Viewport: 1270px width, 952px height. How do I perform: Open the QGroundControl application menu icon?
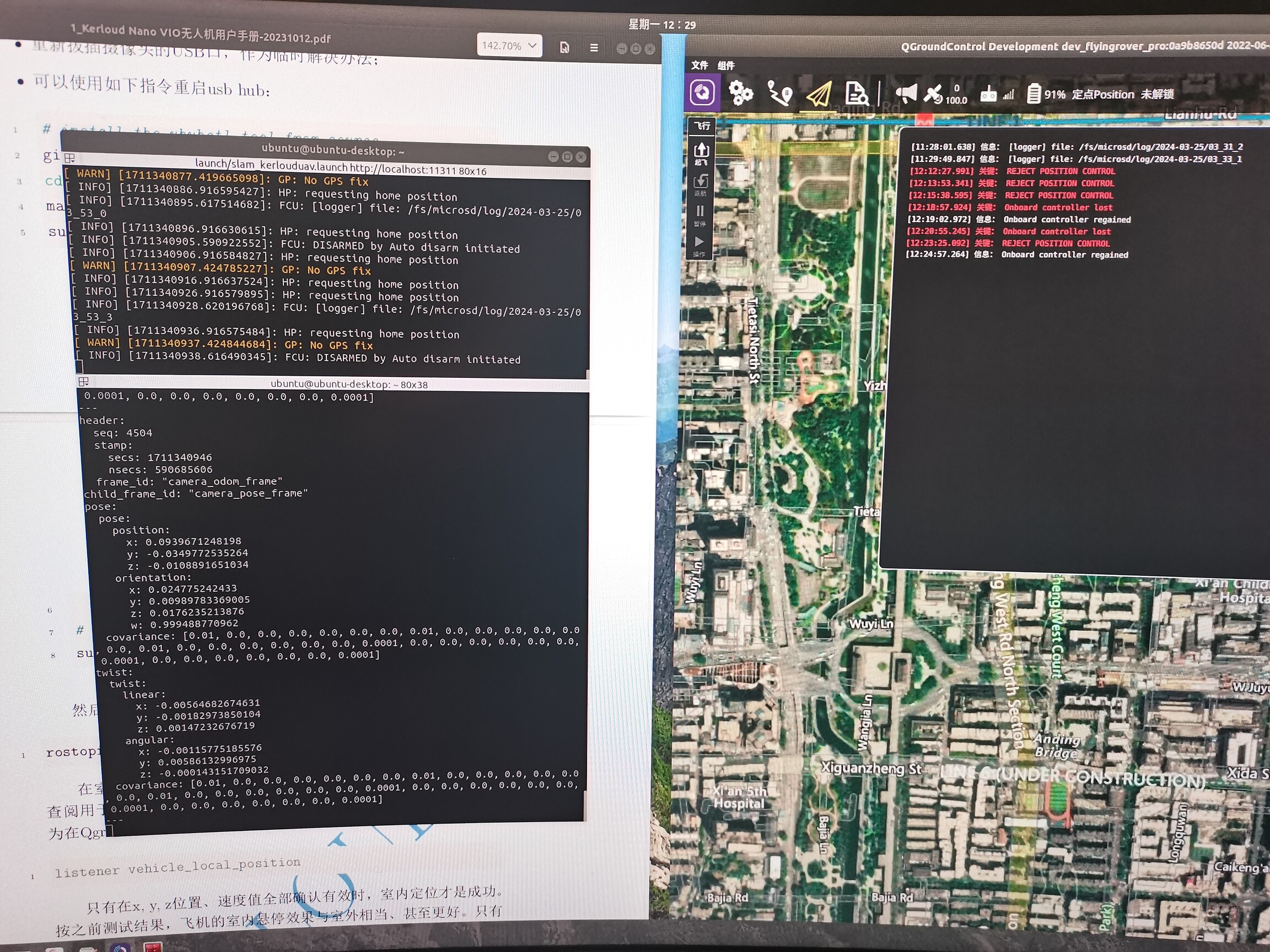[x=702, y=93]
